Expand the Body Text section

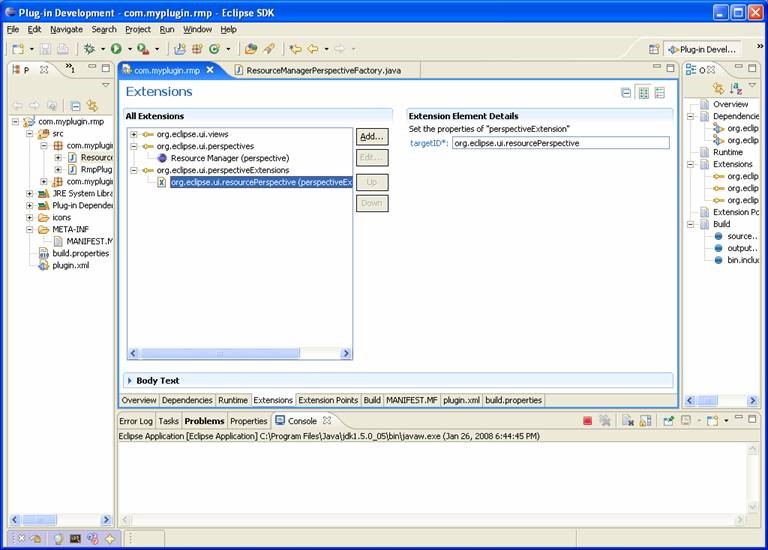tap(131, 380)
